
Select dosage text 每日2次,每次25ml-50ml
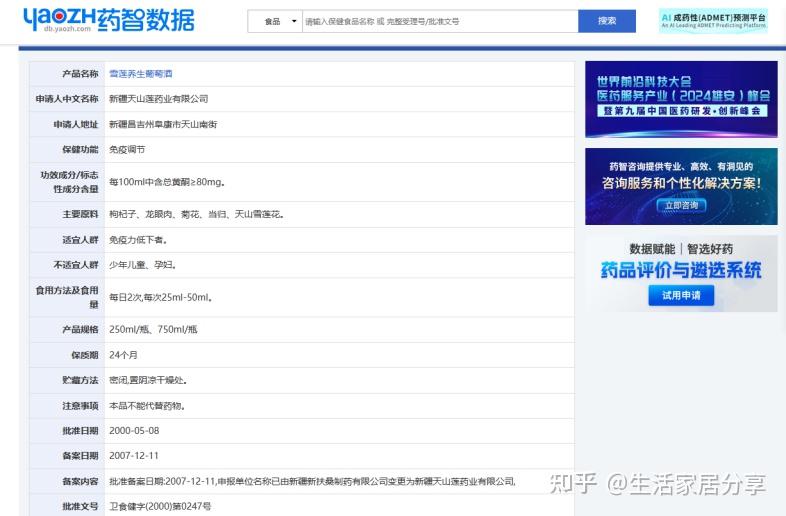pos(160,297)
